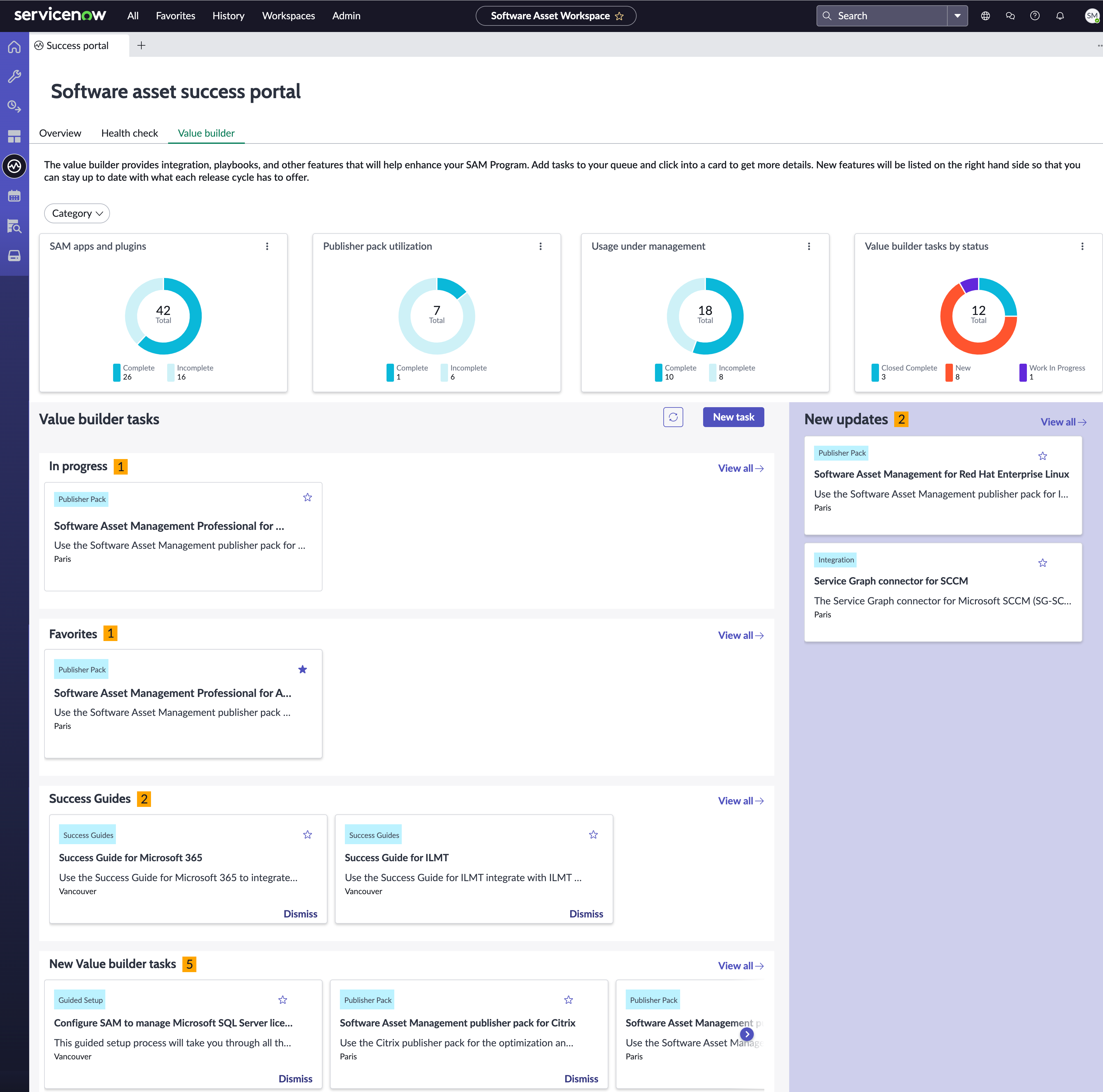Switch to the Overview tab
Viewport: 1103px width, 1092px height.
(60, 133)
